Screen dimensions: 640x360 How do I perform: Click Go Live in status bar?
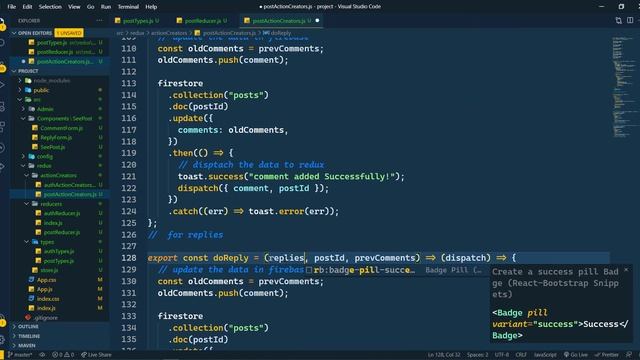tap(576, 355)
